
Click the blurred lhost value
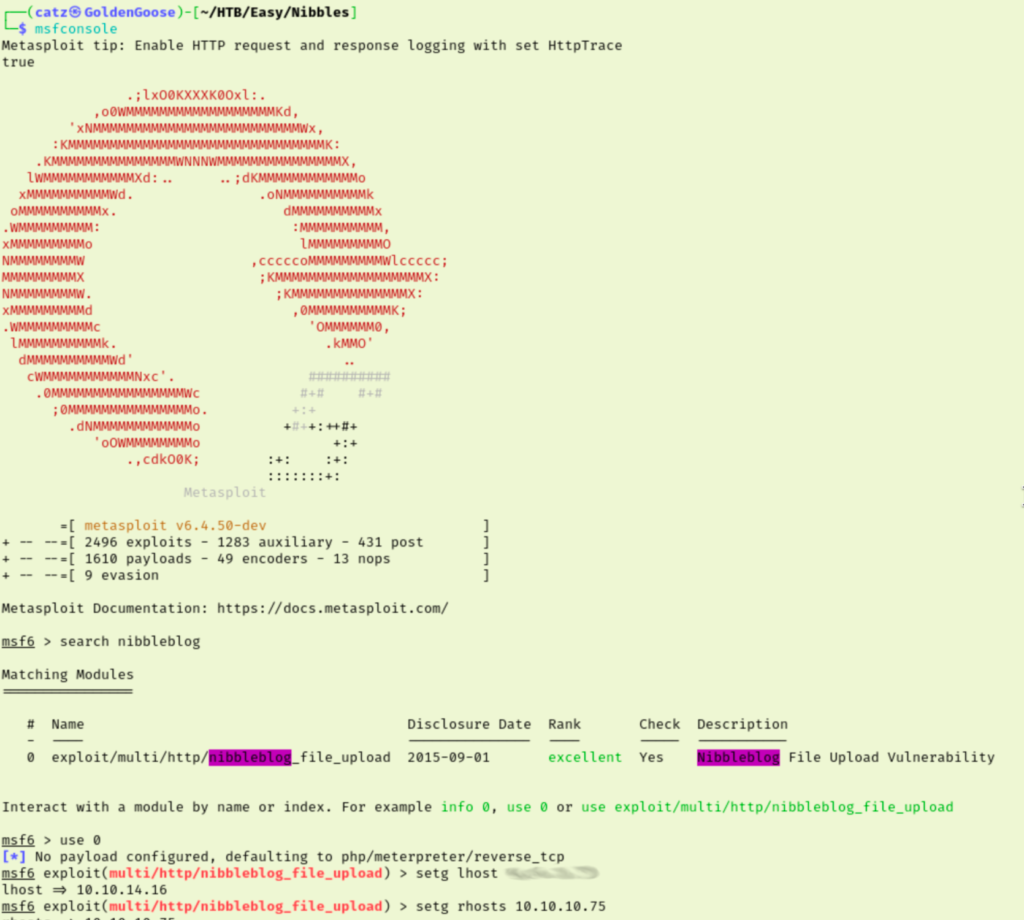tap(552, 873)
